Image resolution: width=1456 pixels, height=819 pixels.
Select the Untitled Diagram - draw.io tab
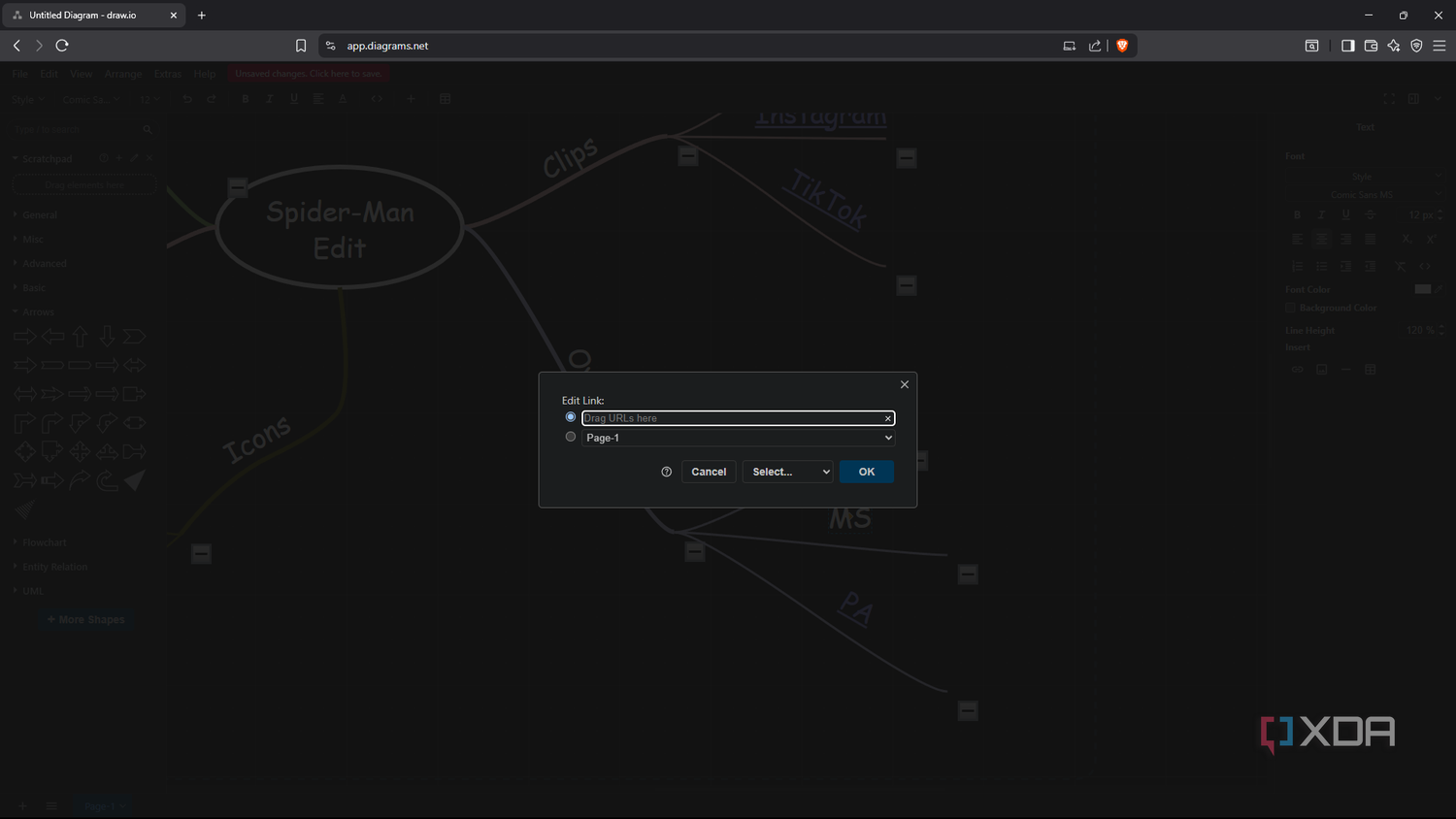click(93, 16)
